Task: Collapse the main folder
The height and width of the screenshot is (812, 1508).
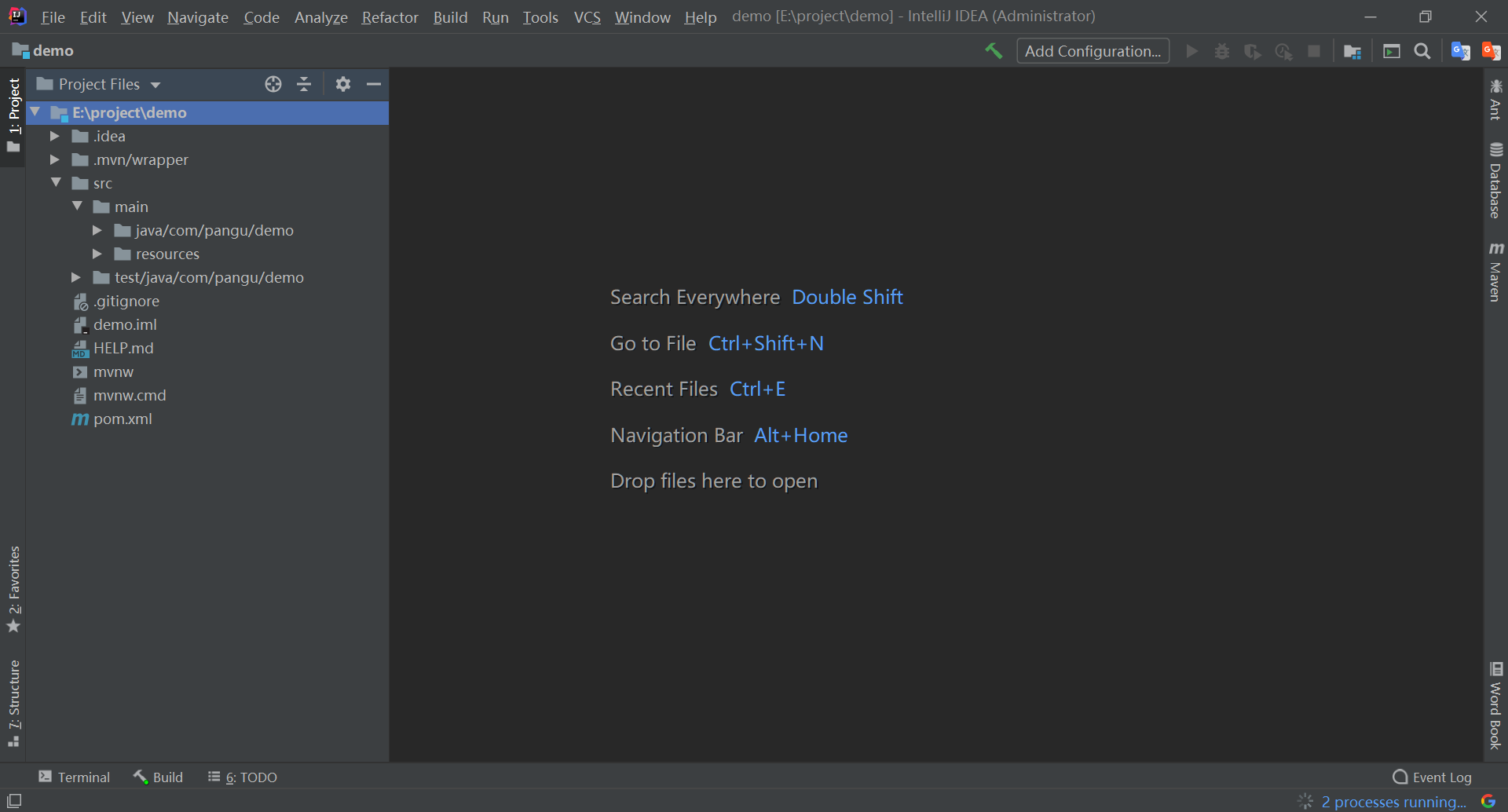Action: coord(77,207)
